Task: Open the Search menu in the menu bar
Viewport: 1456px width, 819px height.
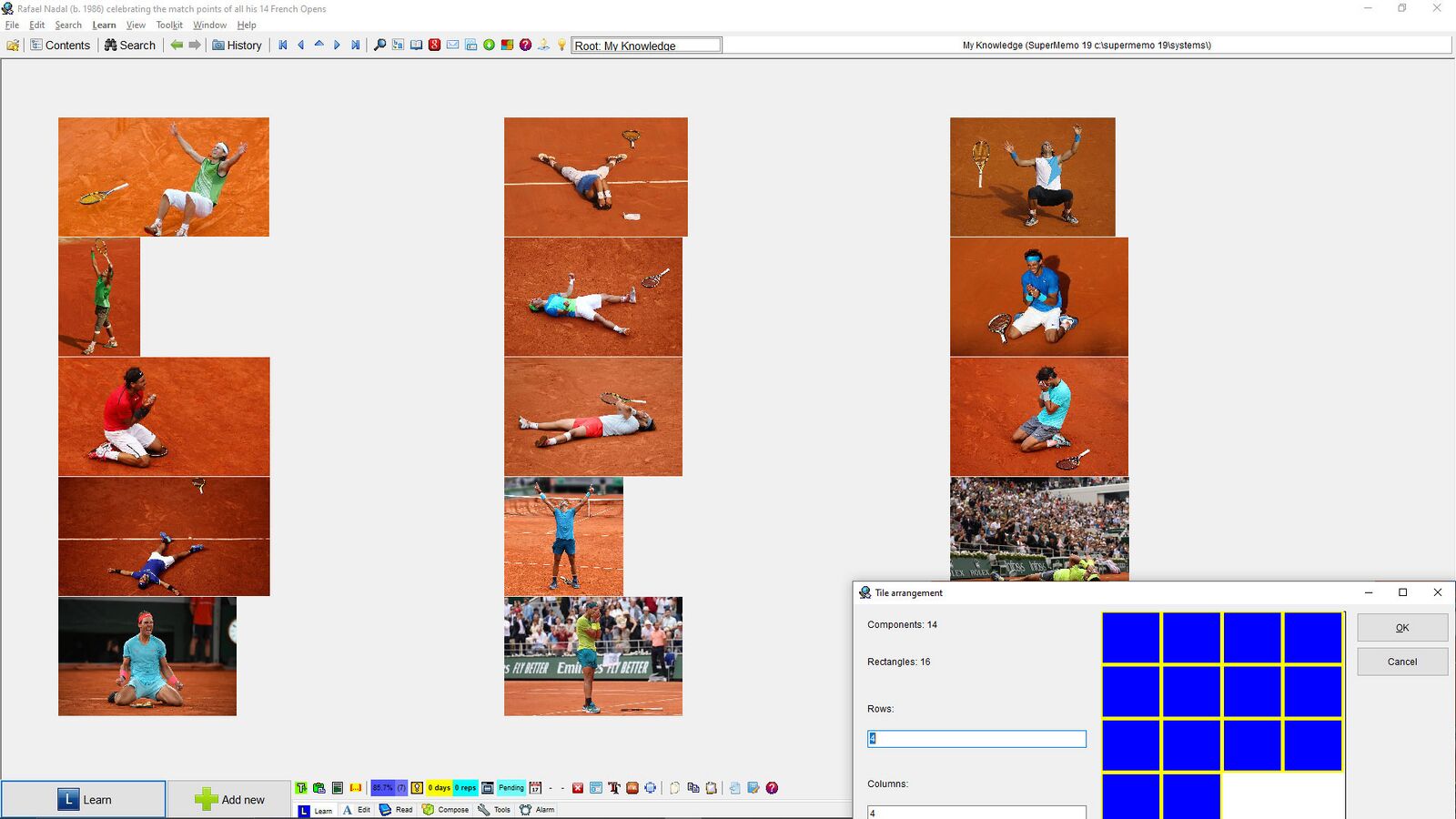Action: [68, 25]
